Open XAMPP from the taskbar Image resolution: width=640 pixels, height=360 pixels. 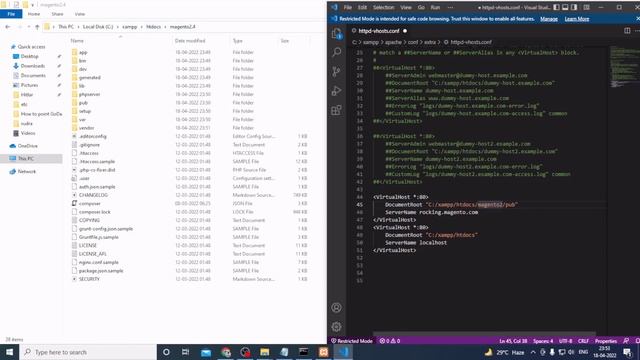[x=323, y=352]
